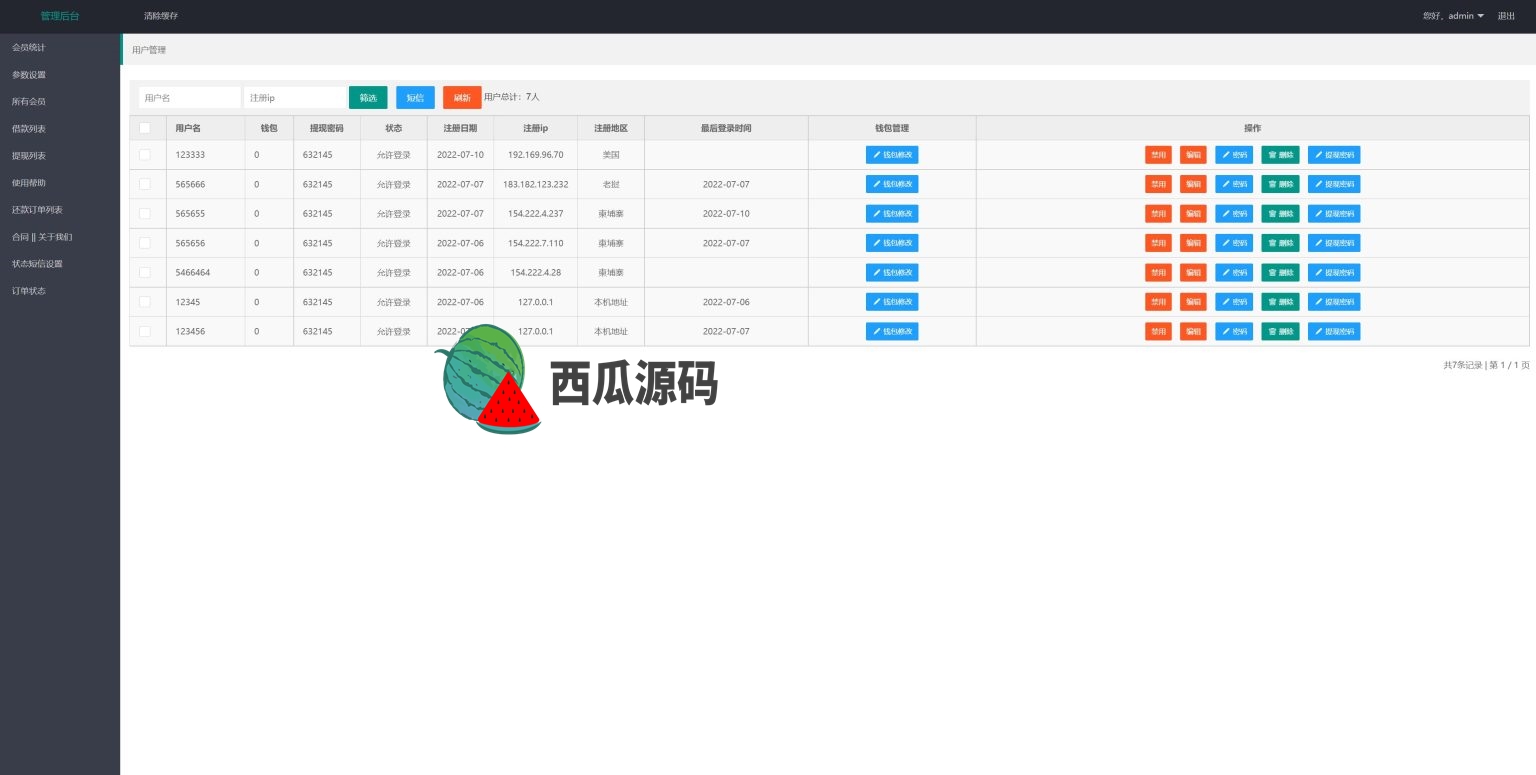Click 密码 pencil button for user 565655

click(1233, 214)
